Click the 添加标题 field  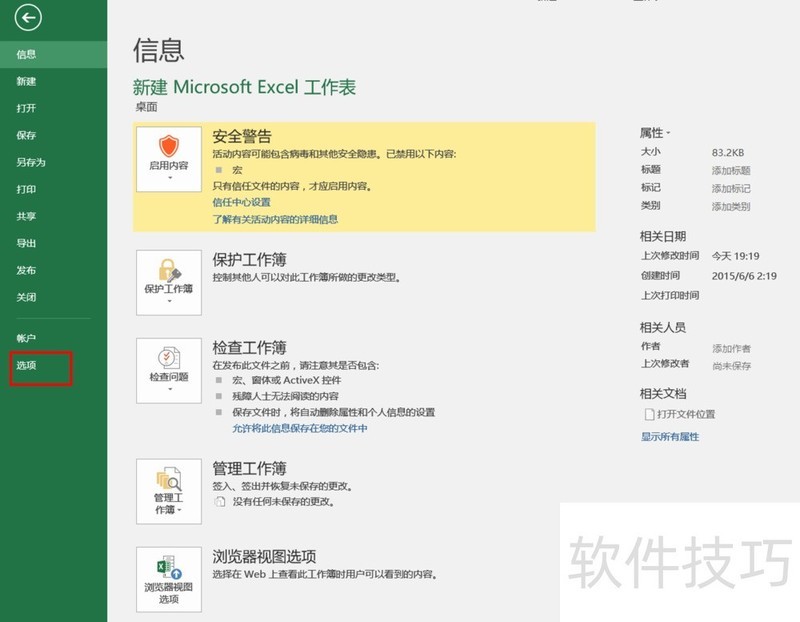click(x=731, y=170)
